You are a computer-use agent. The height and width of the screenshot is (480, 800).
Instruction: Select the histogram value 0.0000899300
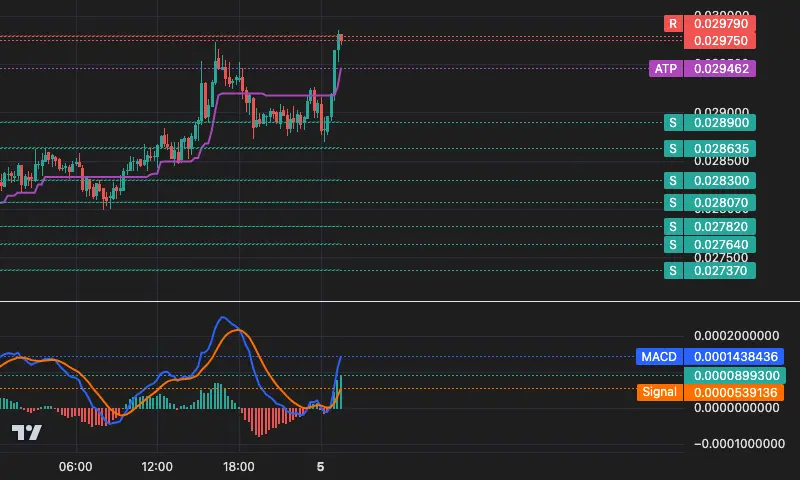(734, 375)
